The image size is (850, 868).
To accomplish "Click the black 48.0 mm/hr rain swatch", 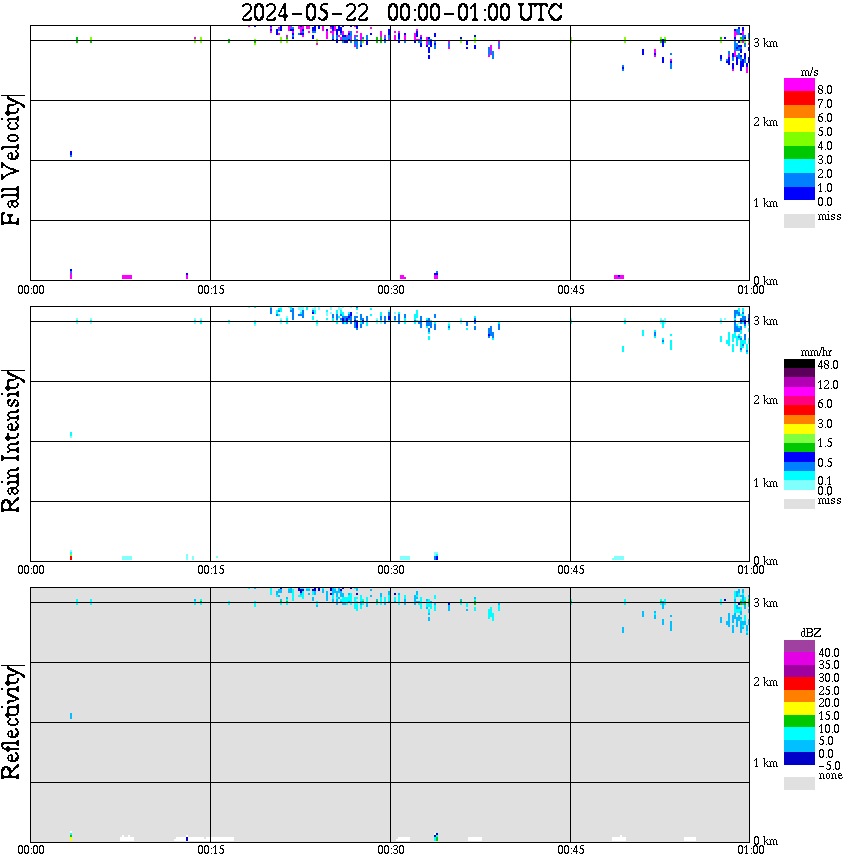I will click(x=799, y=364).
